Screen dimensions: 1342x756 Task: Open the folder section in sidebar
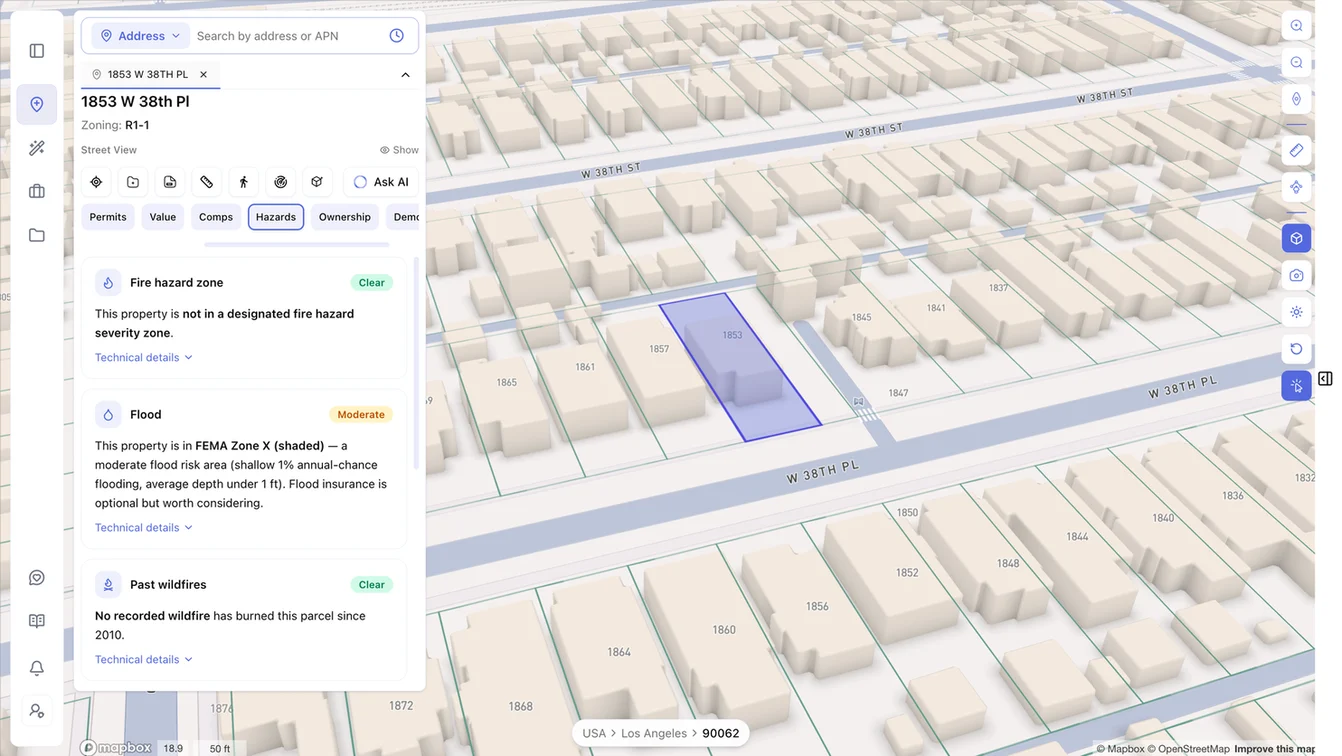click(37, 235)
